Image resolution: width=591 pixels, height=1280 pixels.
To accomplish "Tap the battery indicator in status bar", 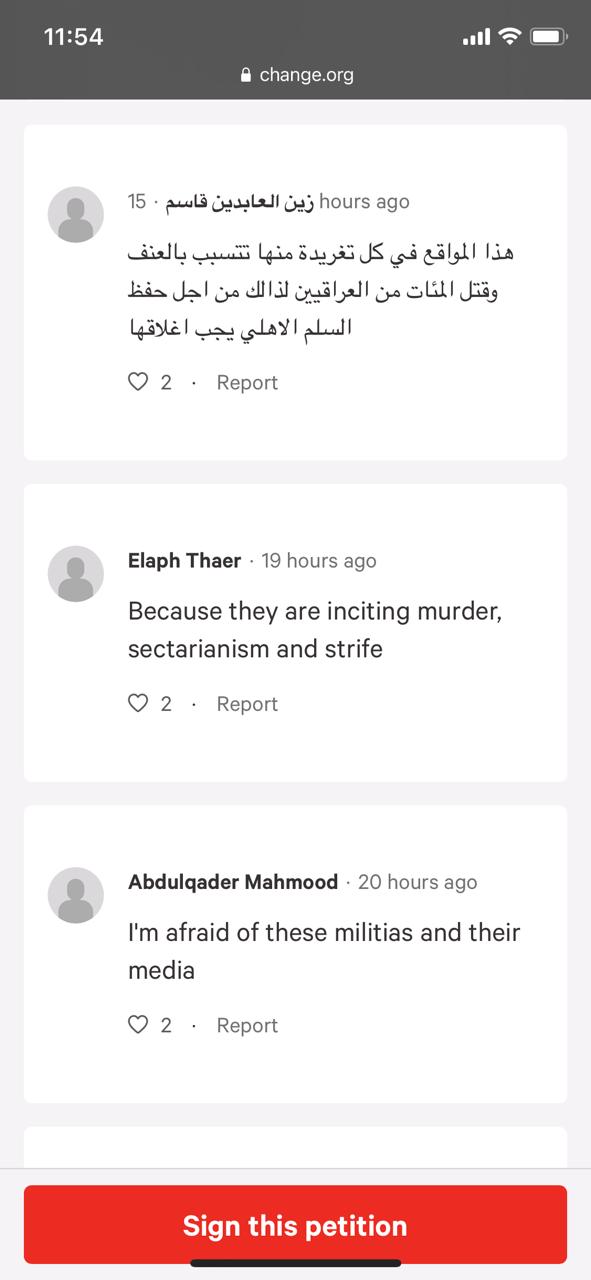I will click(549, 37).
